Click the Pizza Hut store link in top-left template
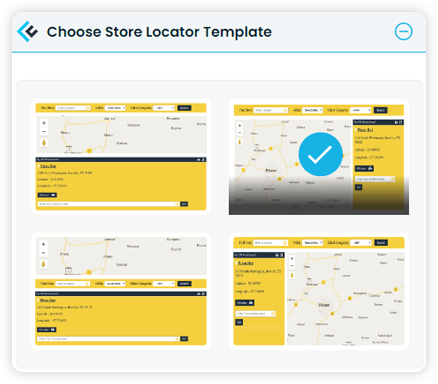The image size is (438, 384). tap(48, 166)
